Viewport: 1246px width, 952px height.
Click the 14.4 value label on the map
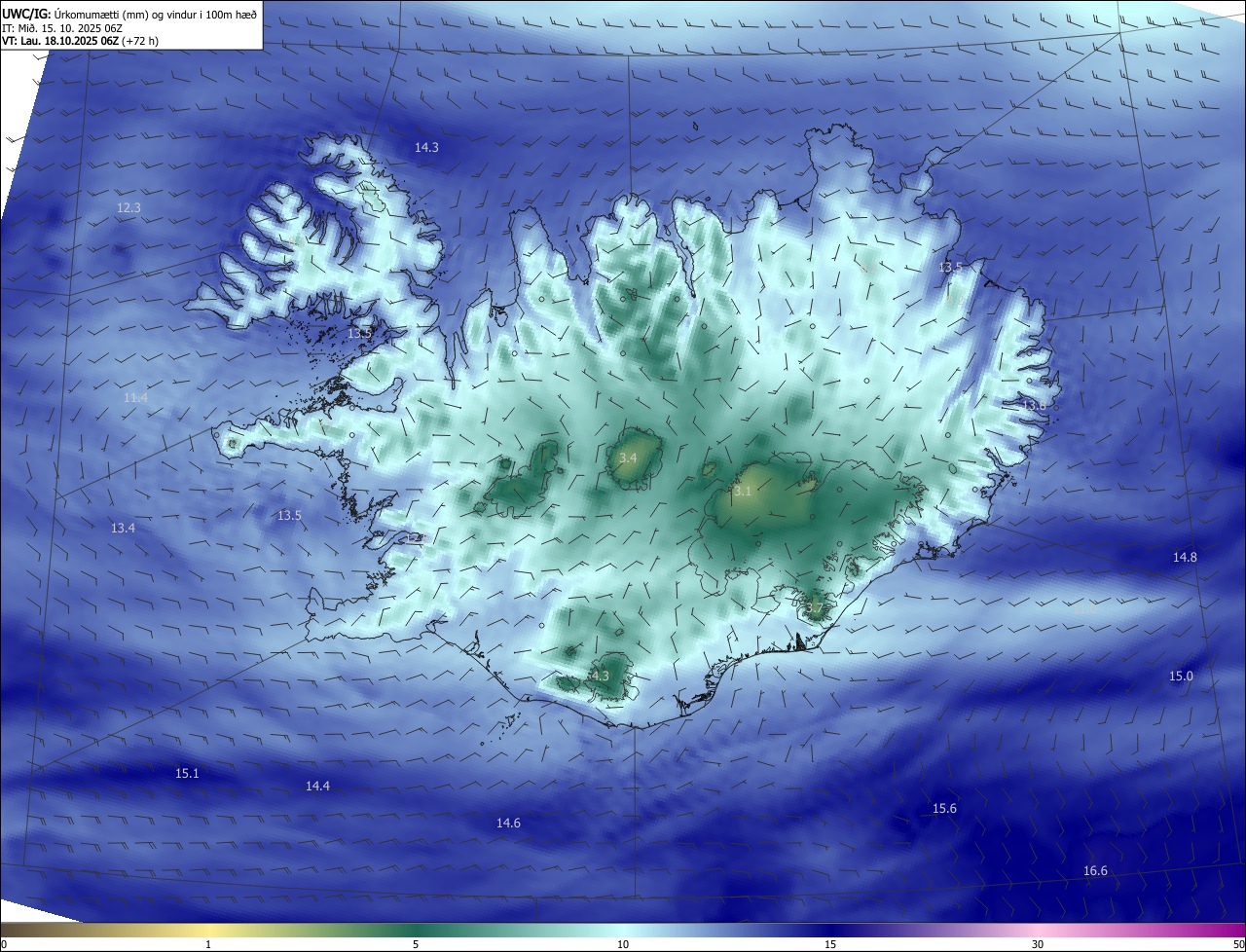click(x=317, y=787)
